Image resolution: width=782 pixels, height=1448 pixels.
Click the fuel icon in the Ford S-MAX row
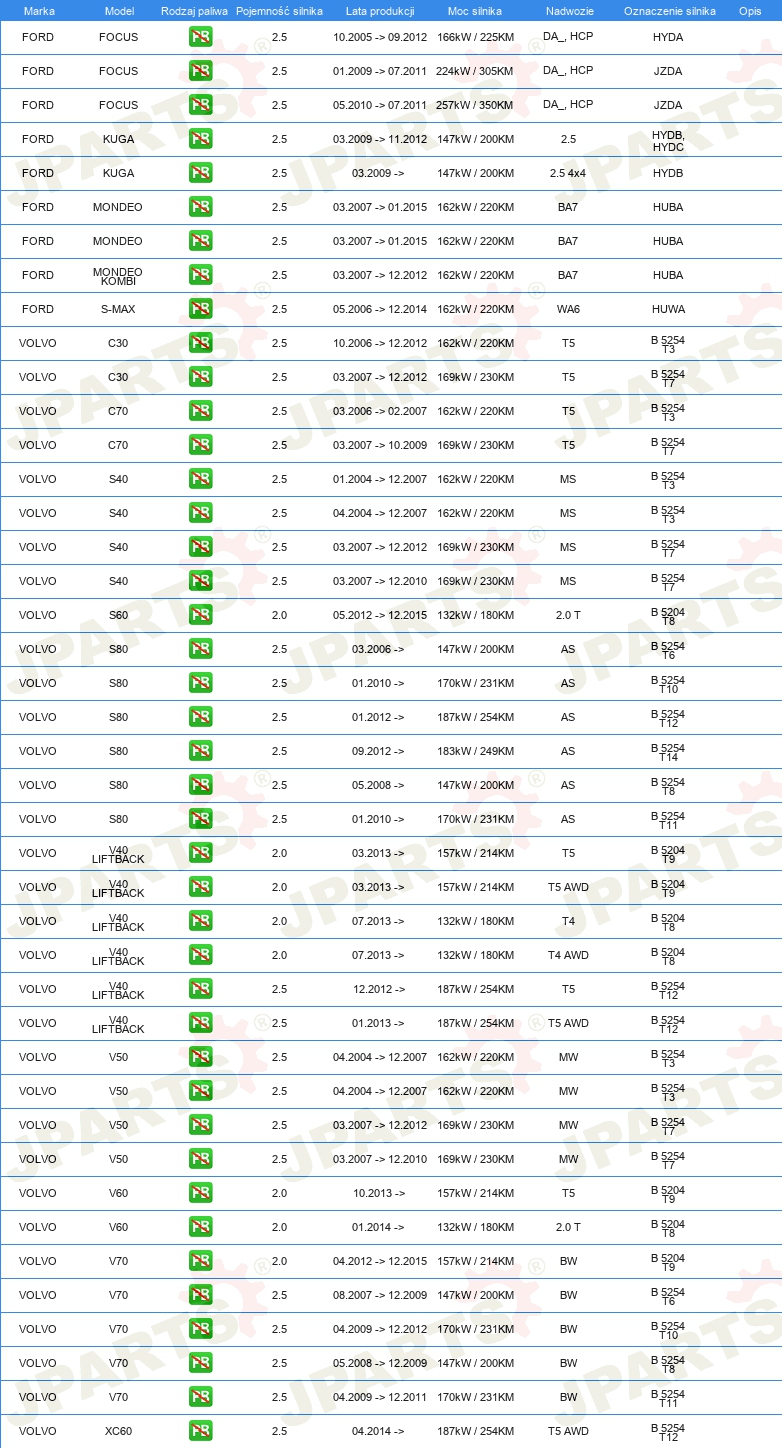[200, 309]
